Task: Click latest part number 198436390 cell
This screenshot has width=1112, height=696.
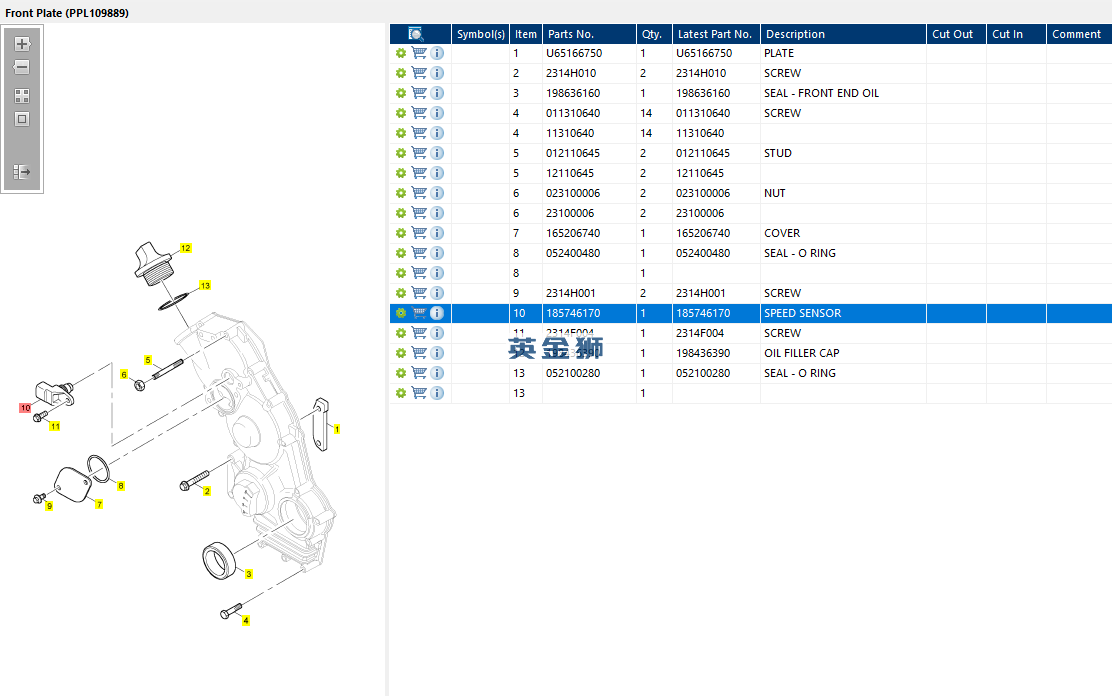Action: pos(716,353)
